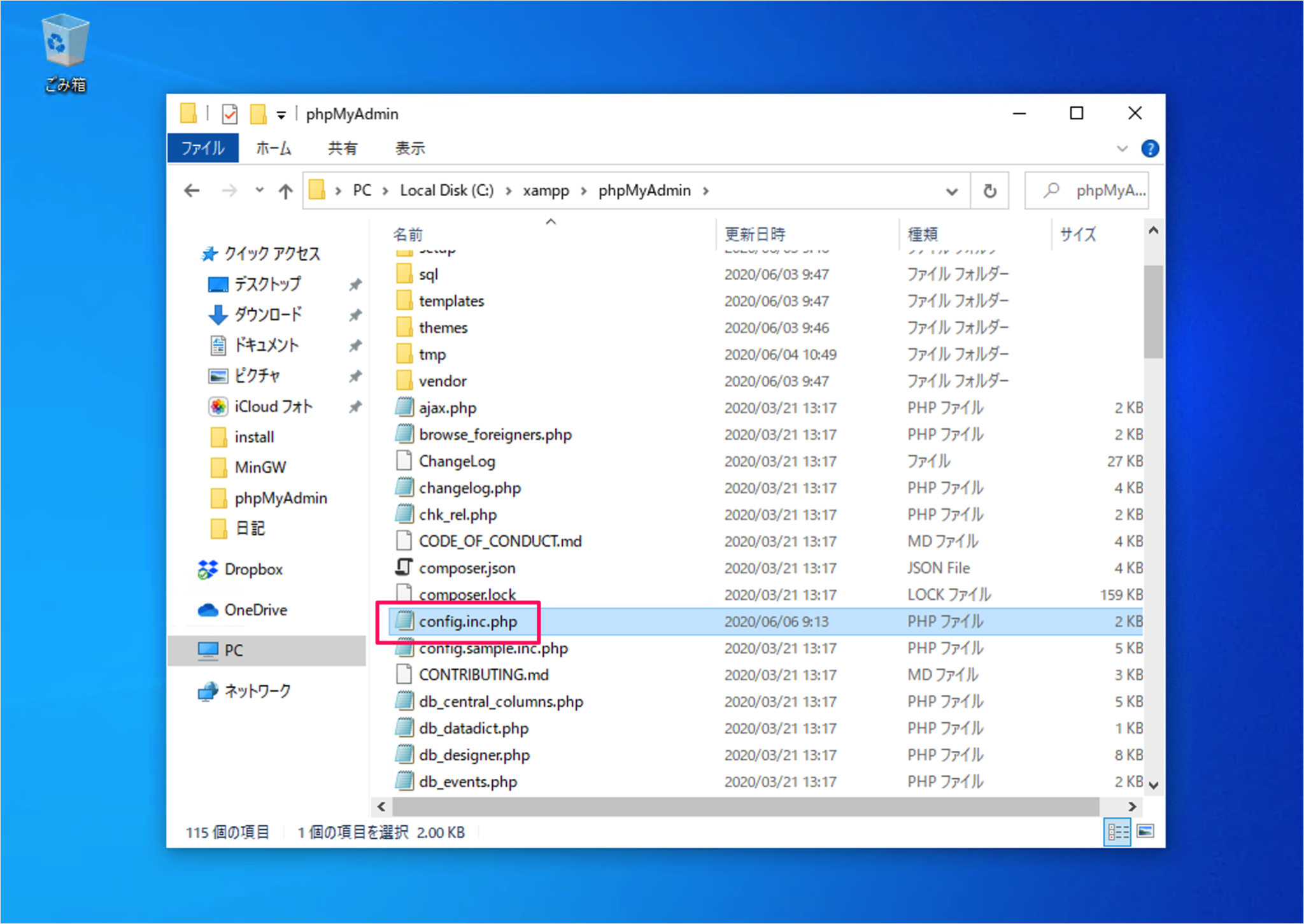1304x924 pixels.
Task: Select ネットワーク in the navigation pane
Action: 244,691
